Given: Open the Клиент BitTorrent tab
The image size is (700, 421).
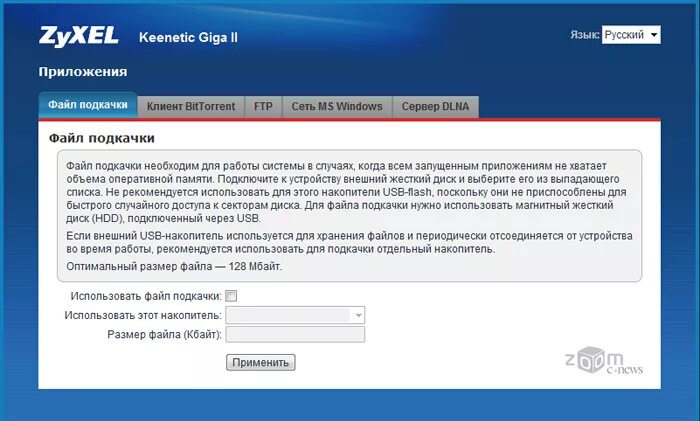Looking at the screenshot, I should pyautogui.click(x=191, y=106).
